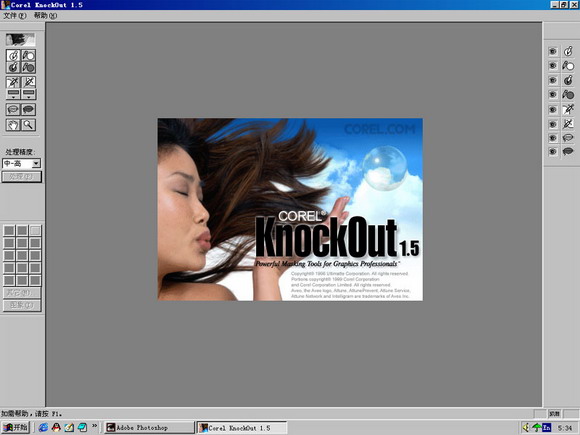This screenshot has width=580, height=435.
Task: Toggle eye beside white-circle pen in right panel
Action: point(553,51)
